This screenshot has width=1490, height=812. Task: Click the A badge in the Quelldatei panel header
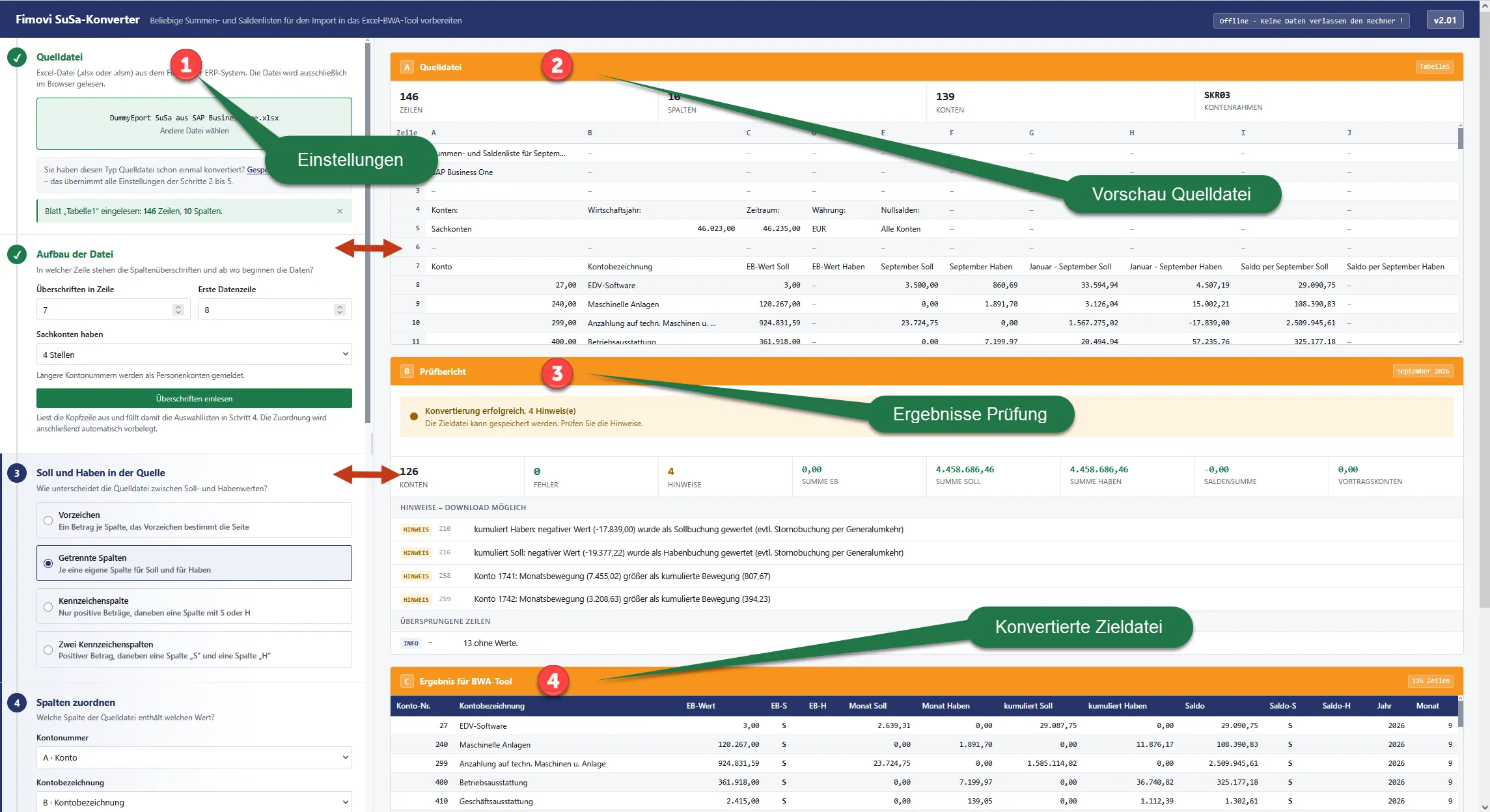(407, 67)
